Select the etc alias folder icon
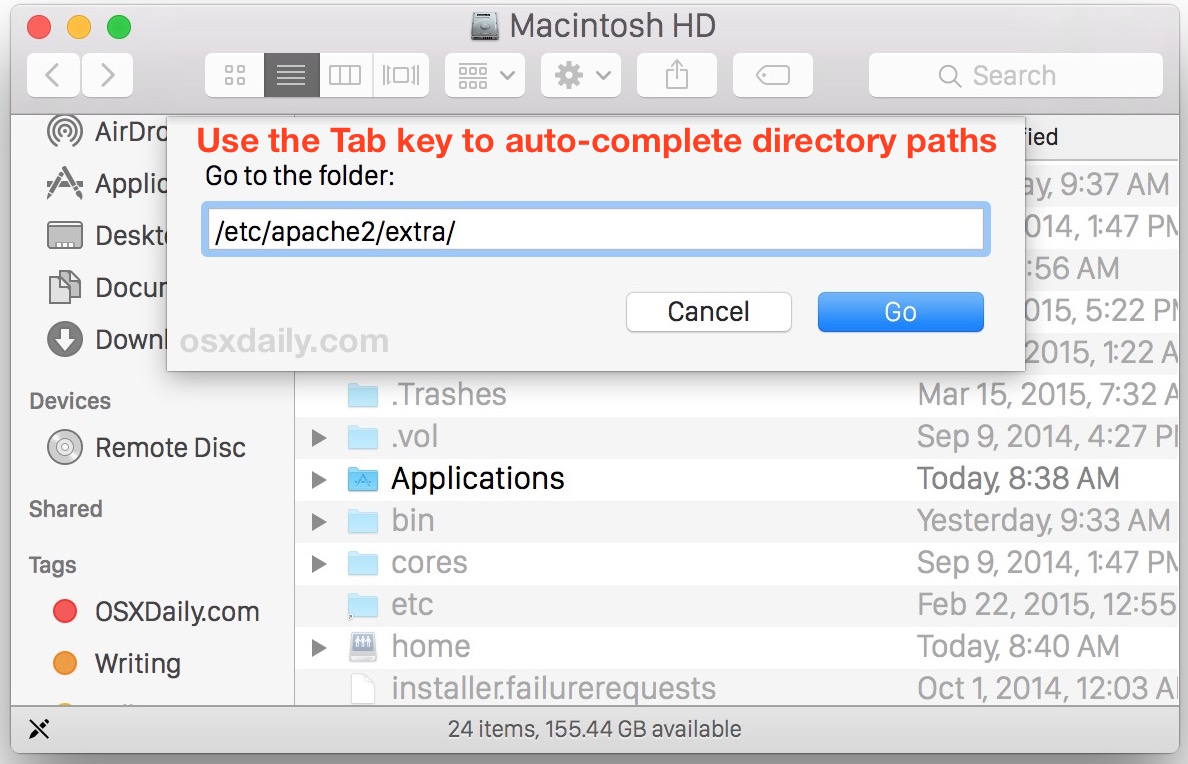Screen dimensions: 1188x764 click(x=363, y=606)
